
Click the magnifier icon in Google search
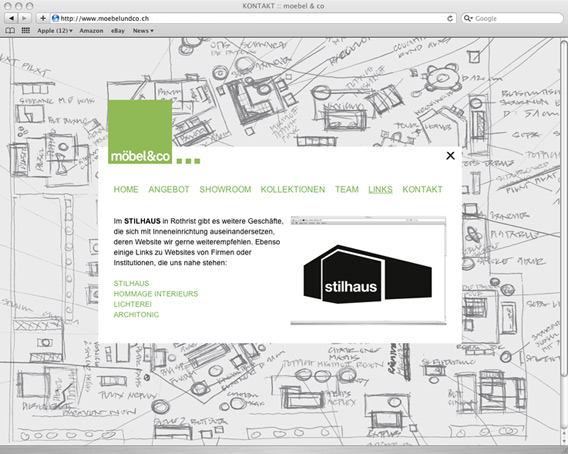point(468,18)
